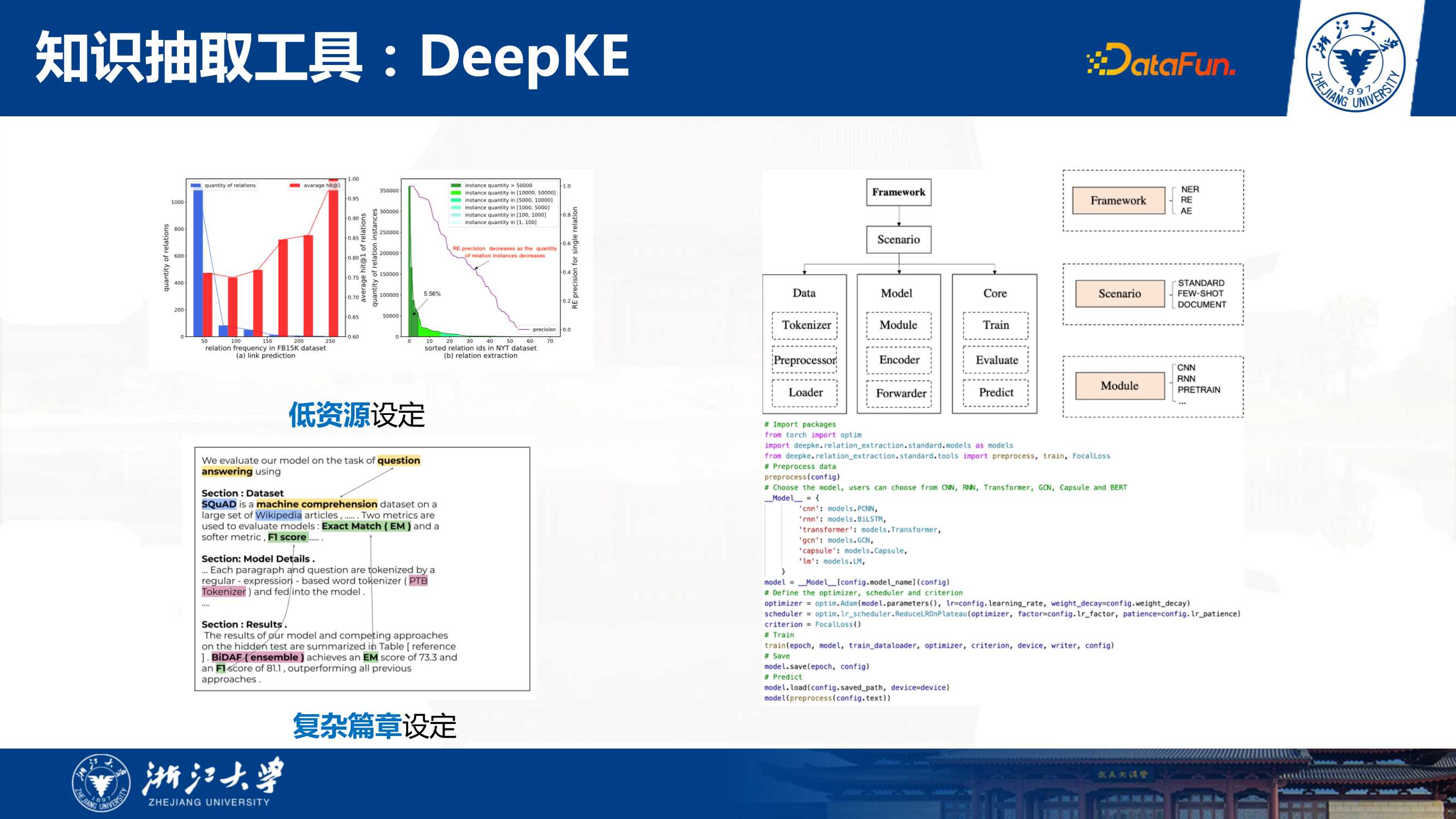Click the Forwarder dashed box
1456x819 pixels.
[899, 393]
